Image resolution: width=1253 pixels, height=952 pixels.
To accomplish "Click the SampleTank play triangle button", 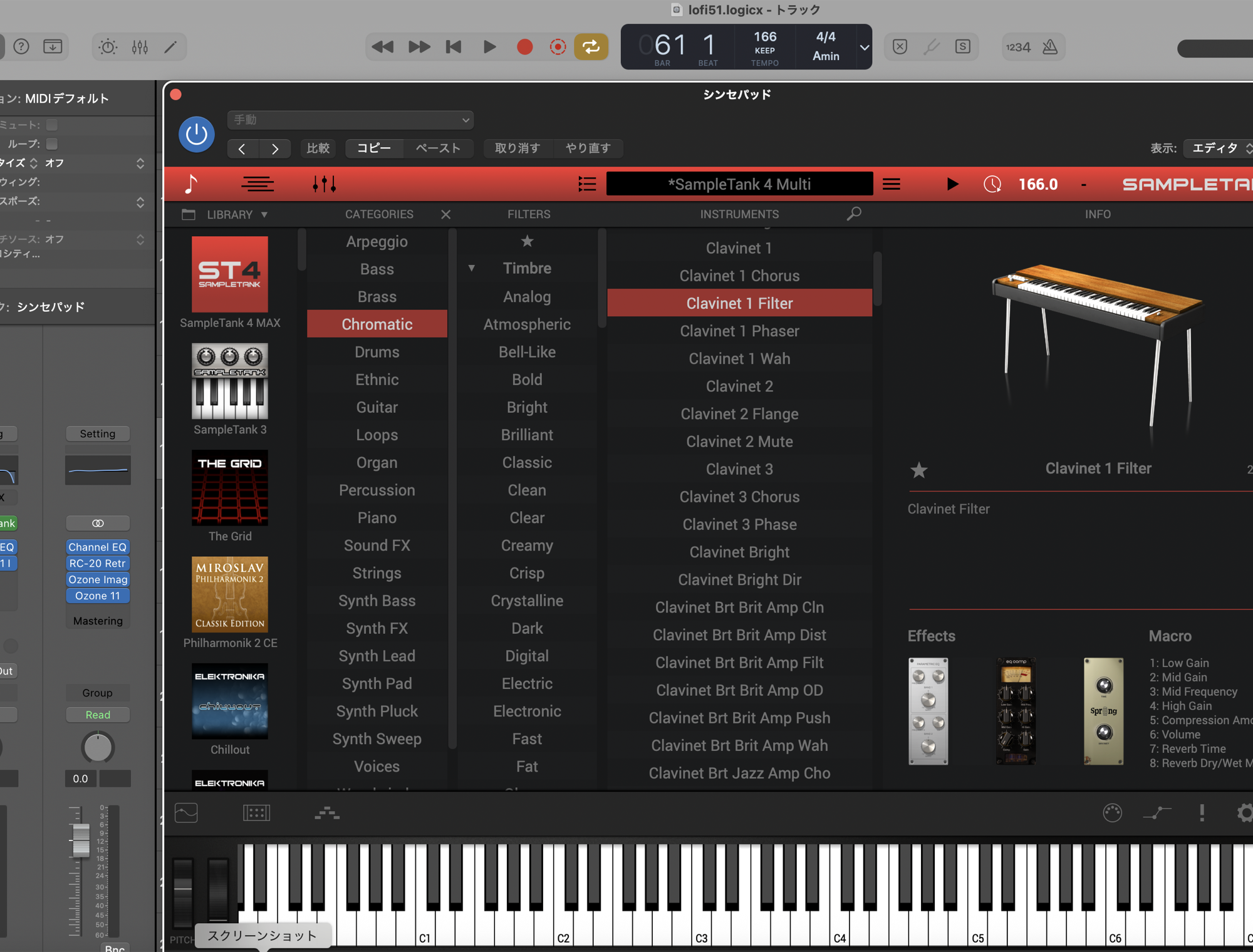I will [952, 184].
